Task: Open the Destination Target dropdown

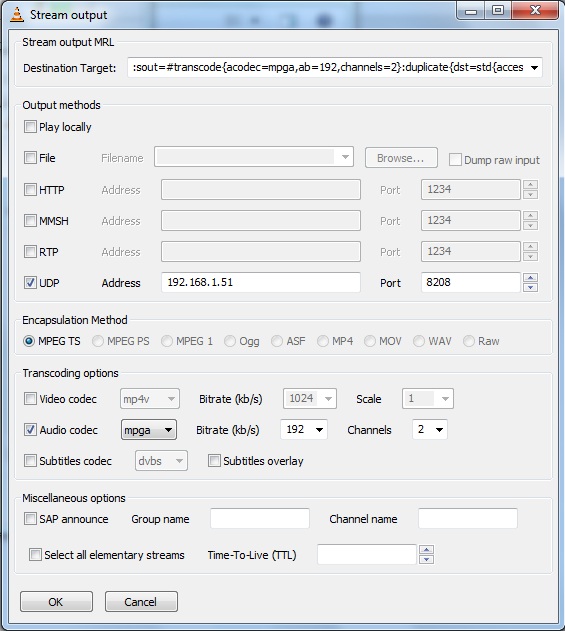Action: pyautogui.click(x=534, y=67)
